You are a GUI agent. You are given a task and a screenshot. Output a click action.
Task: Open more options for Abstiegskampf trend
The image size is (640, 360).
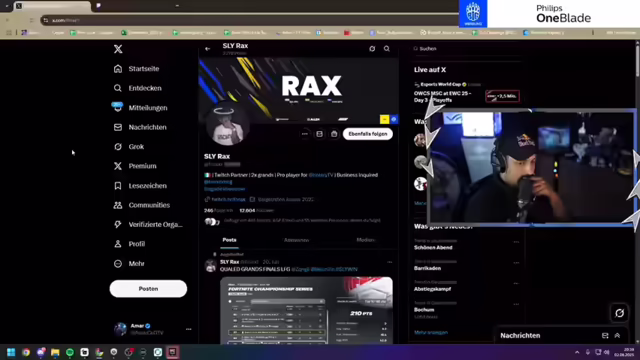click(516, 283)
